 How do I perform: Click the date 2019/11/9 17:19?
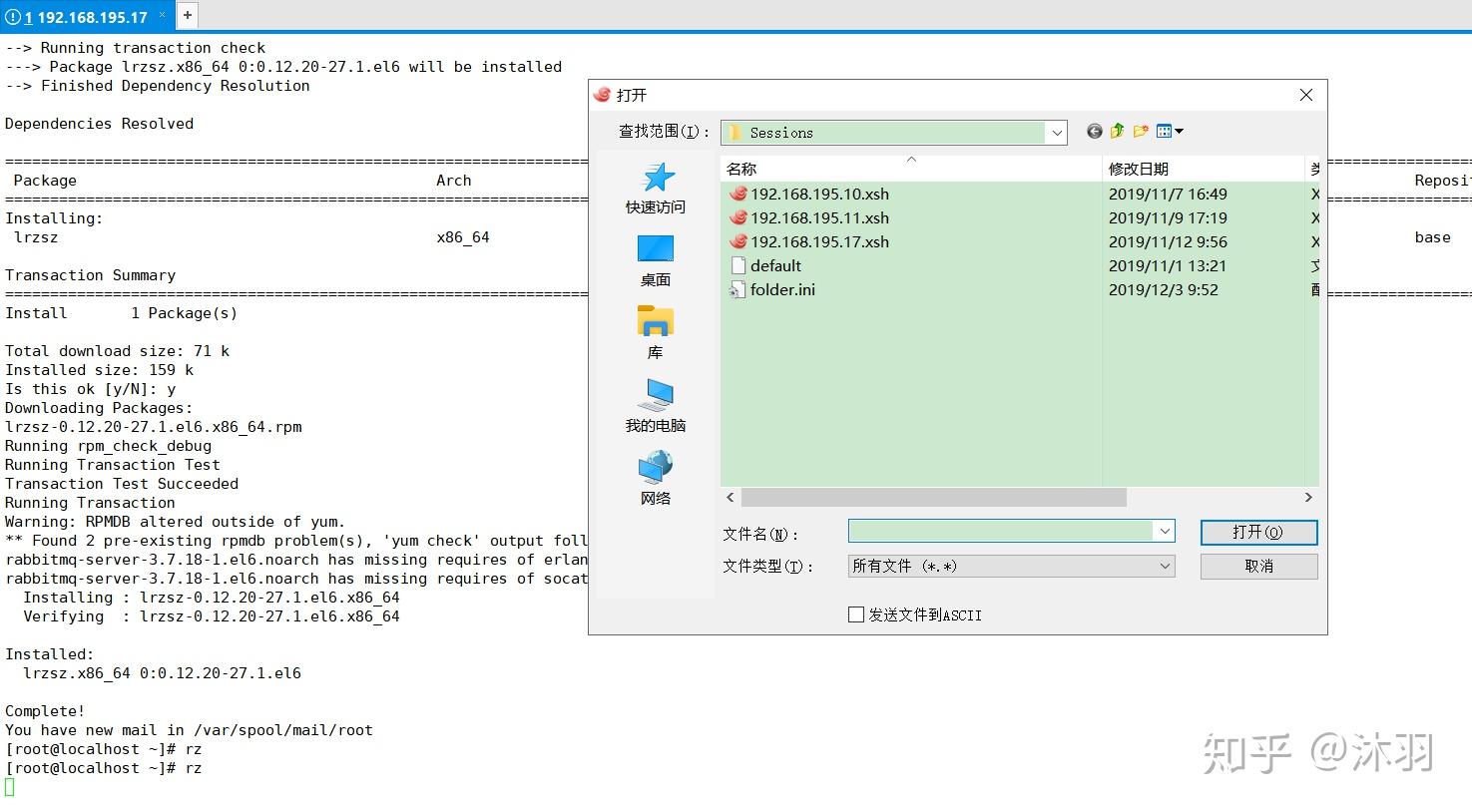click(1168, 218)
